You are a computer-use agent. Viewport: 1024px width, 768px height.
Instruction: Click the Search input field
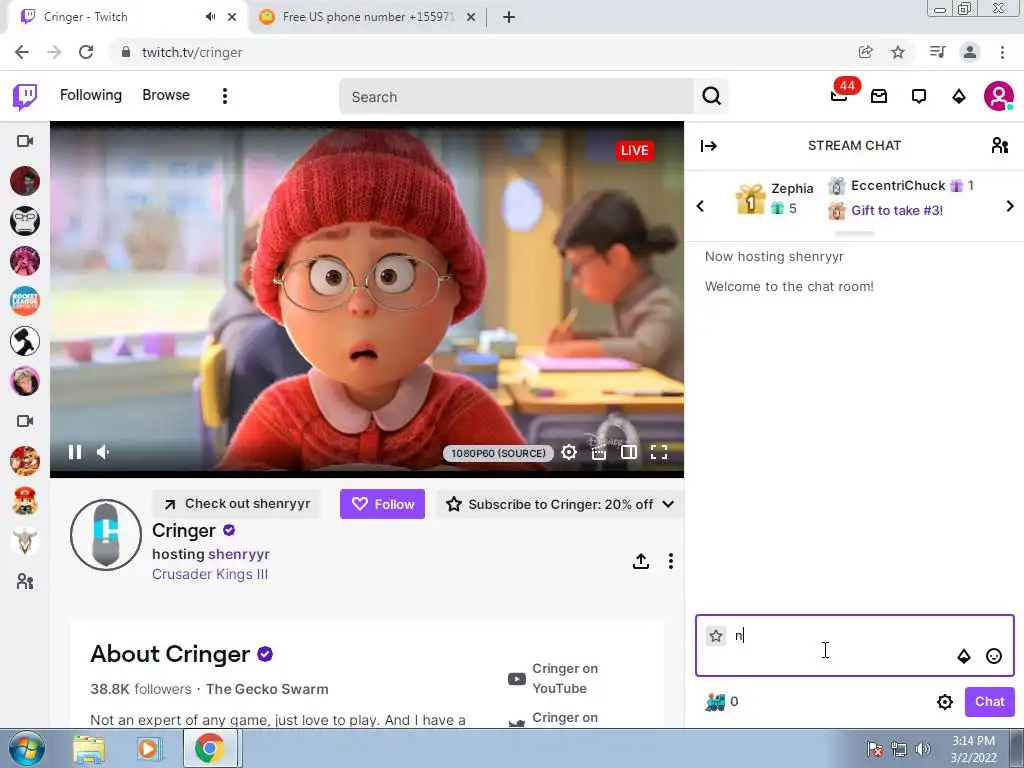click(516, 97)
